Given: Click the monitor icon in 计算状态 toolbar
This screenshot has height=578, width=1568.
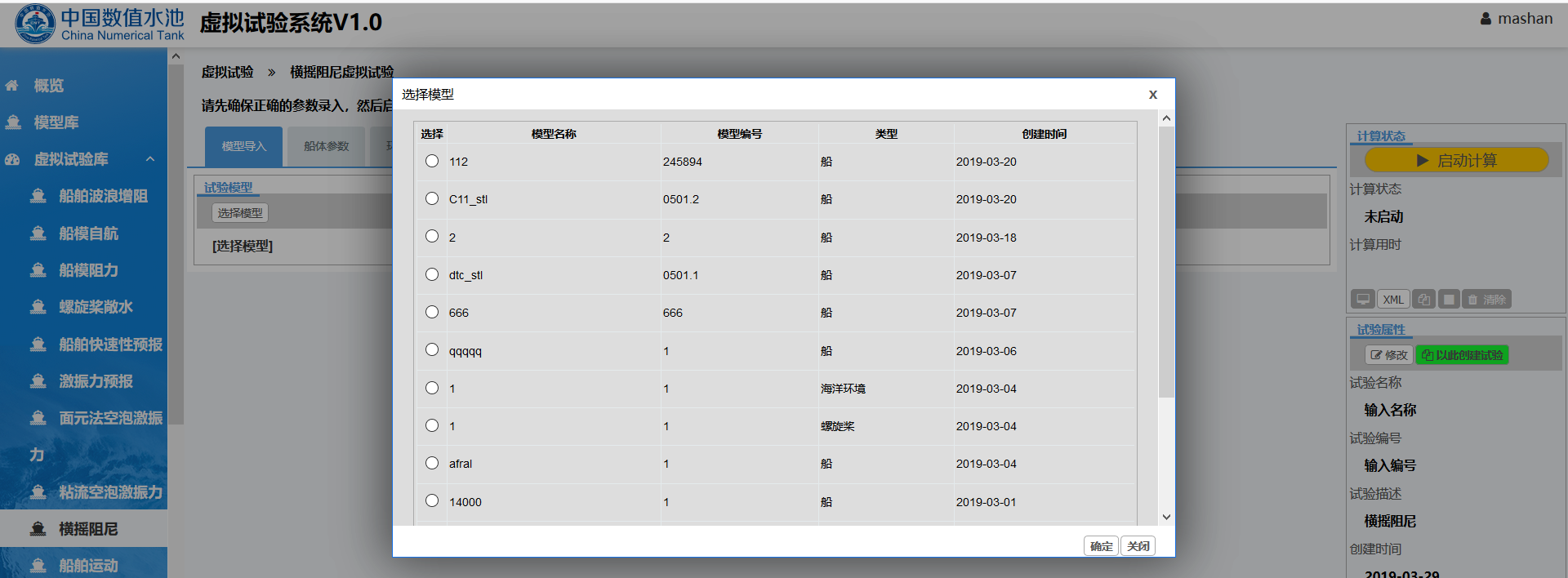Looking at the screenshot, I should click(x=1363, y=300).
